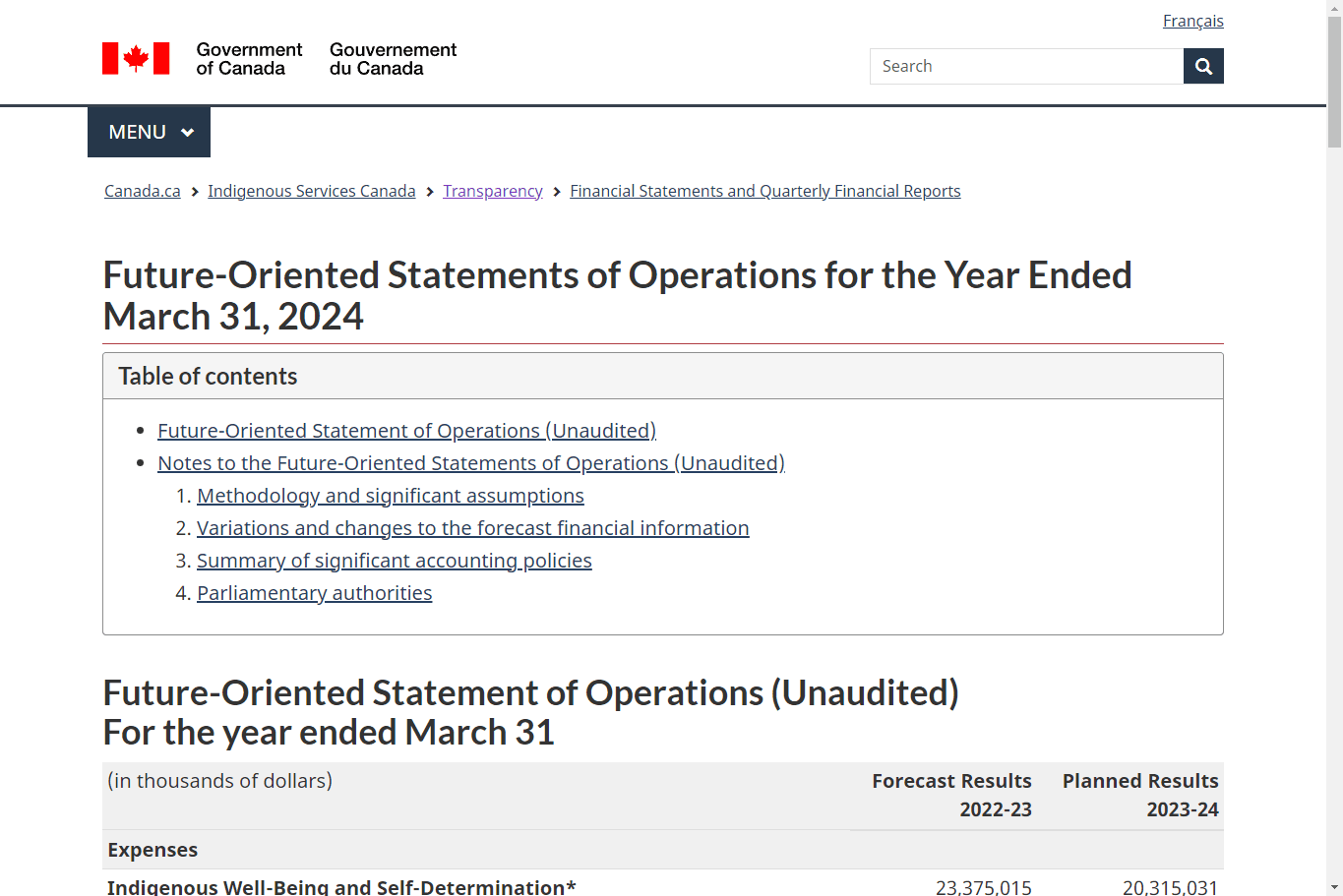Screen dimensions: 1343x896
Task: Open the Transparency breadcrumb link
Action: tap(492, 191)
